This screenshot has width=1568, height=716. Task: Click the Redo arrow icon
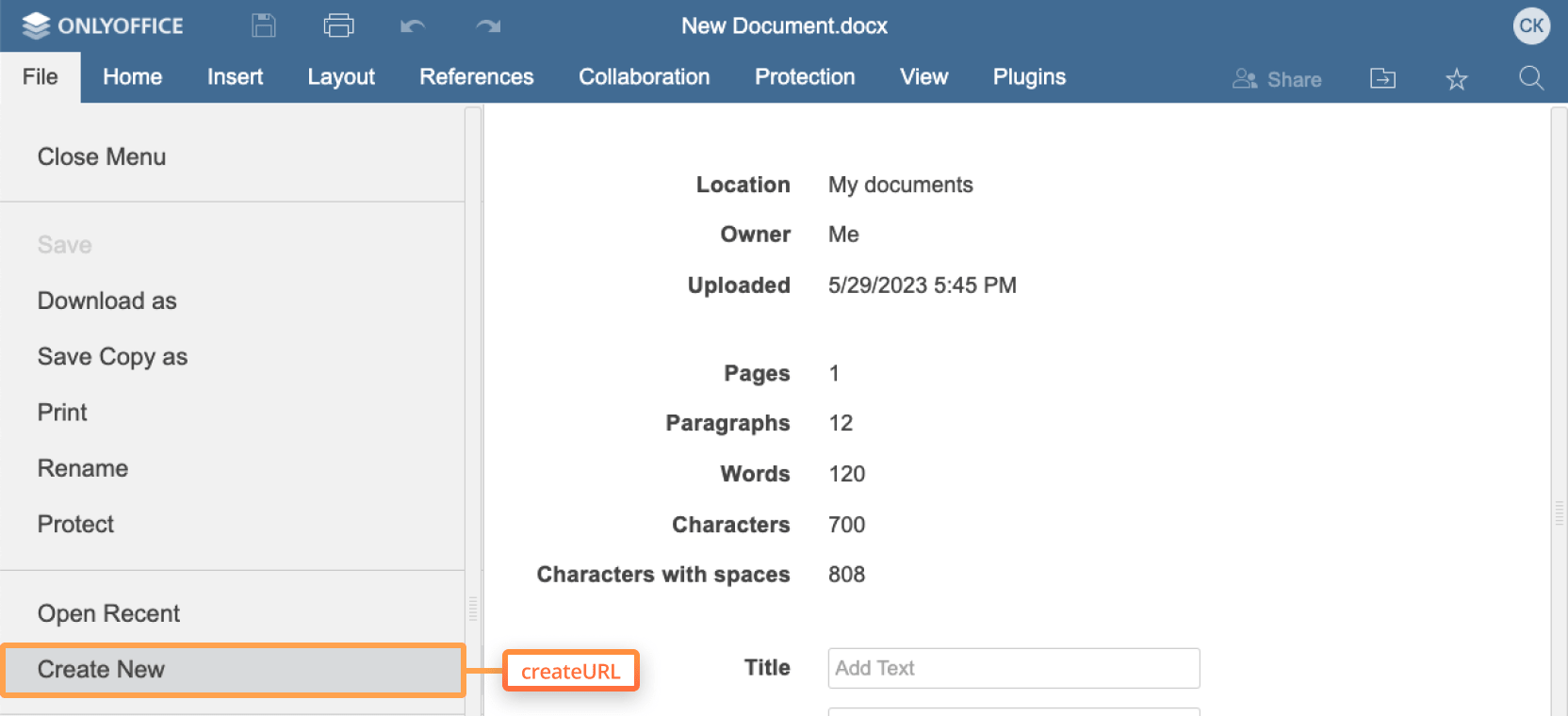click(x=488, y=26)
